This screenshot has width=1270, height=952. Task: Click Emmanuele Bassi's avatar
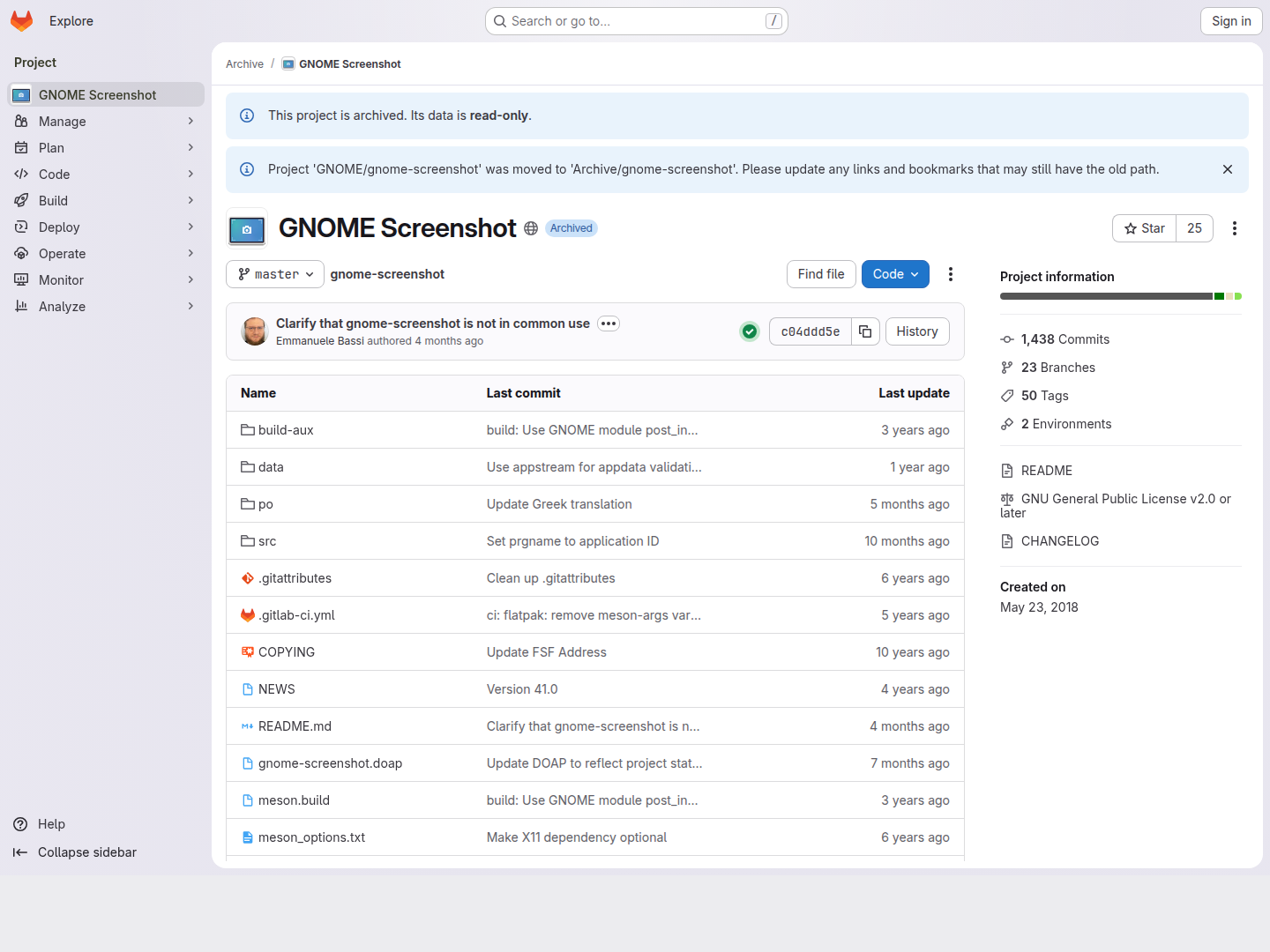click(x=255, y=331)
